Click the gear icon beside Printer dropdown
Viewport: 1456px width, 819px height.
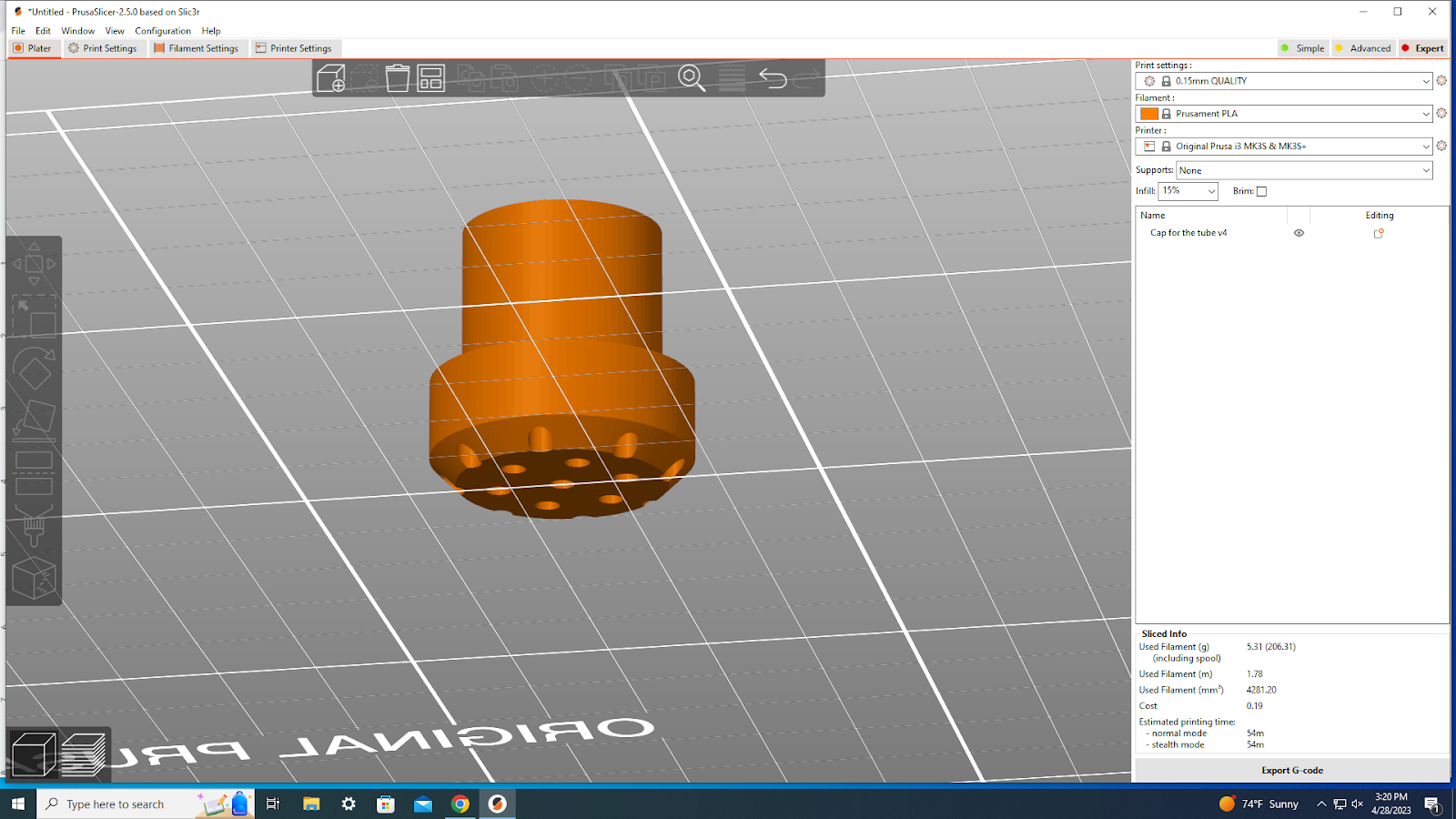click(x=1441, y=146)
